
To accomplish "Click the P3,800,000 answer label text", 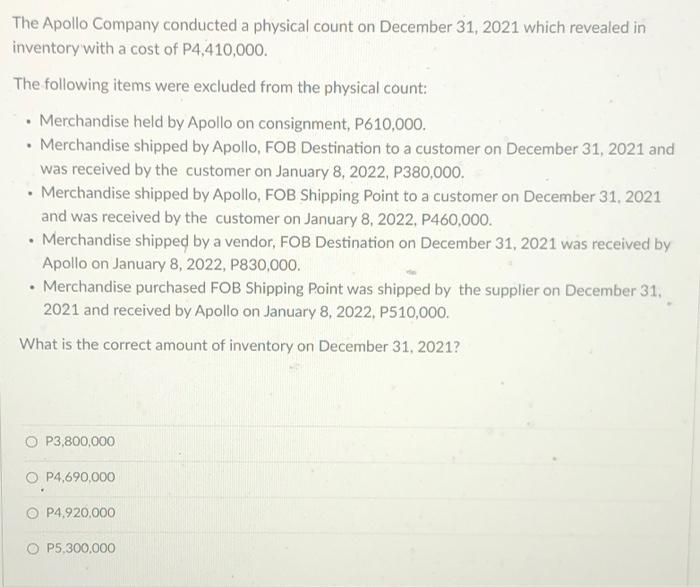I will pyautogui.click(x=80, y=441).
